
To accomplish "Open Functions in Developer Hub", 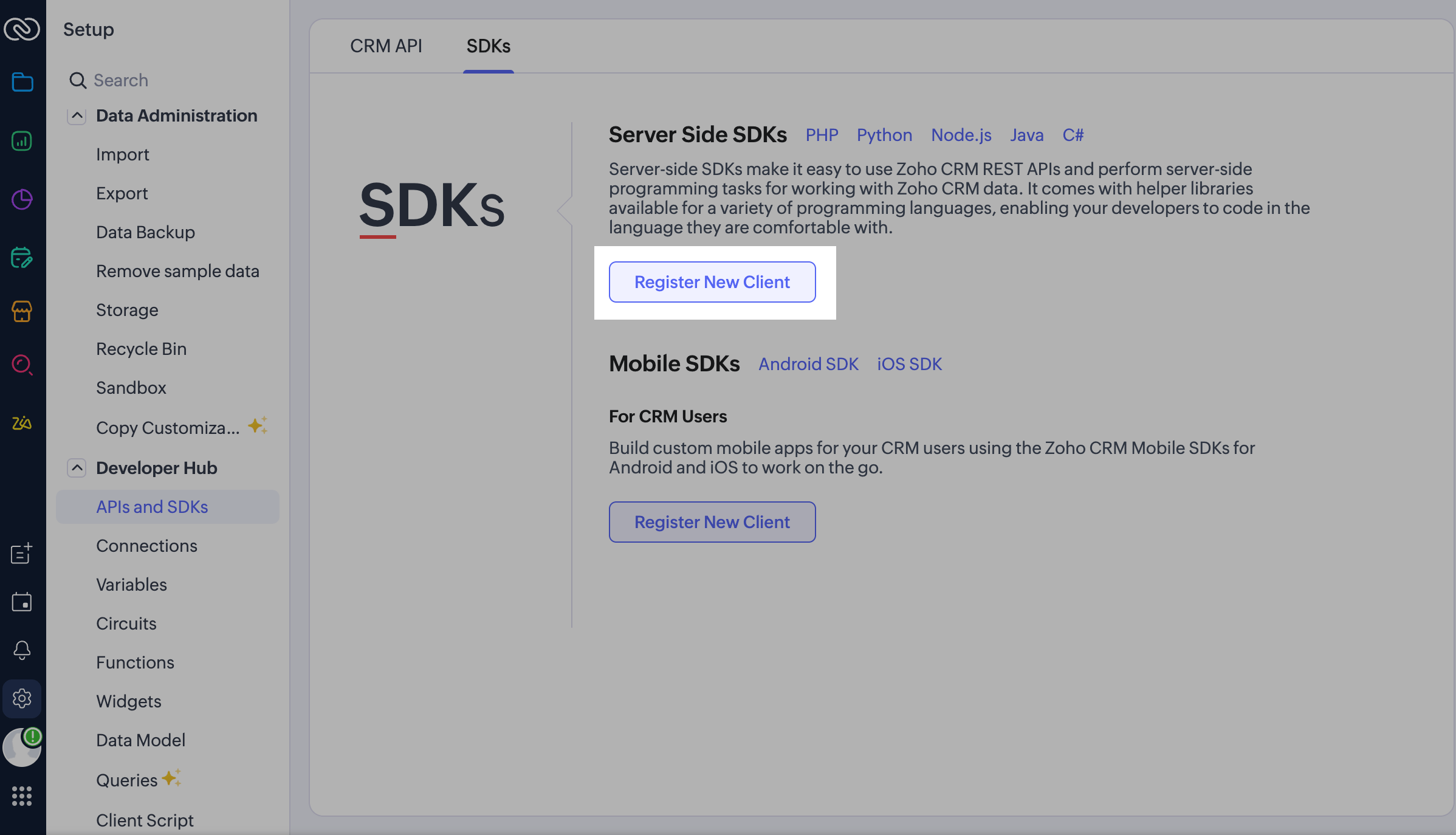I will click(x=135, y=662).
